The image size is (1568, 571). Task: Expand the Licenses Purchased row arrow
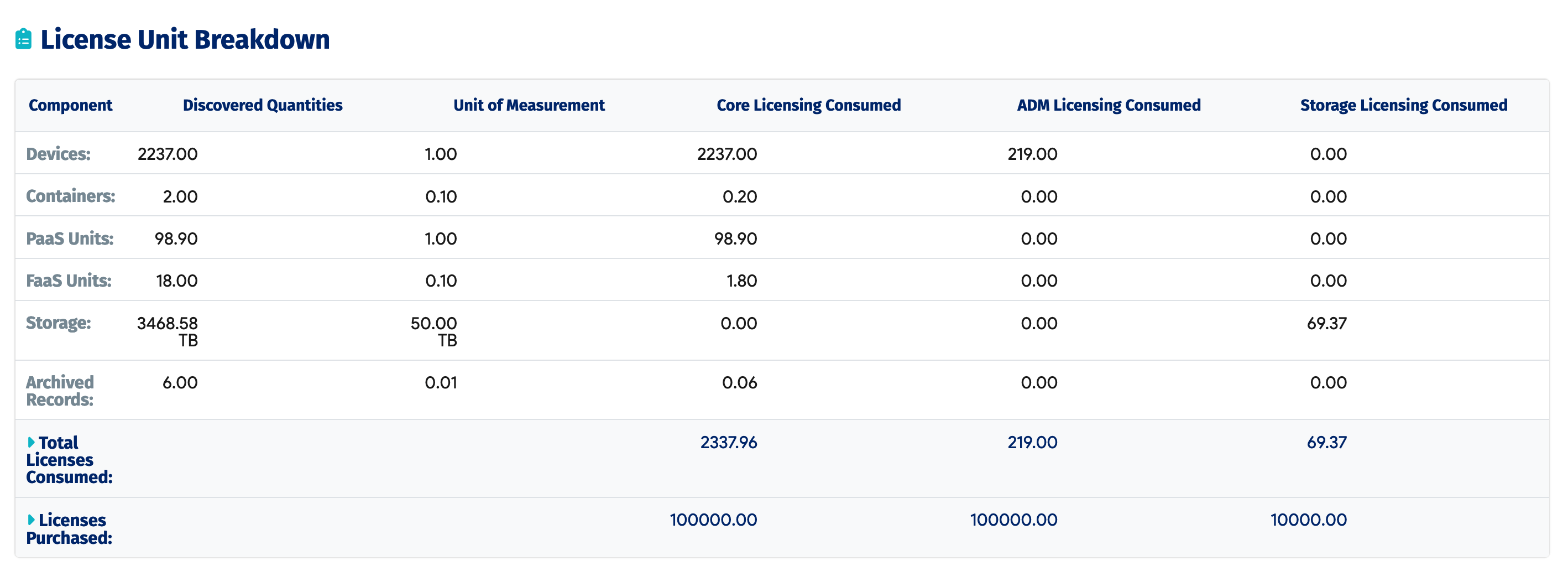pyautogui.click(x=31, y=520)
